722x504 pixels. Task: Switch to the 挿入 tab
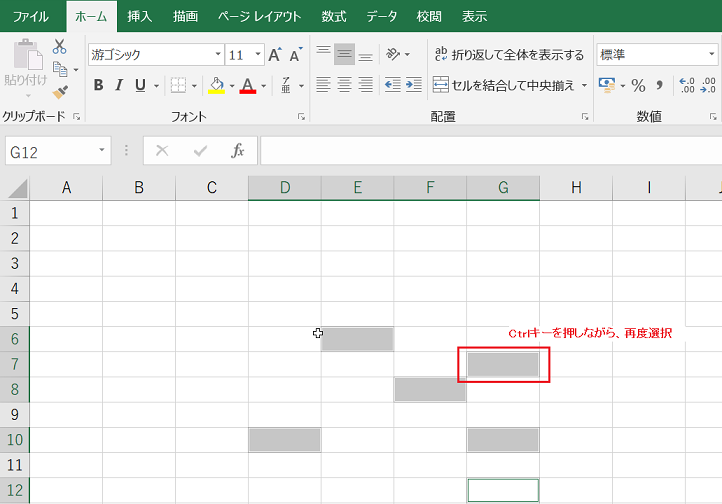pos(139,16)
